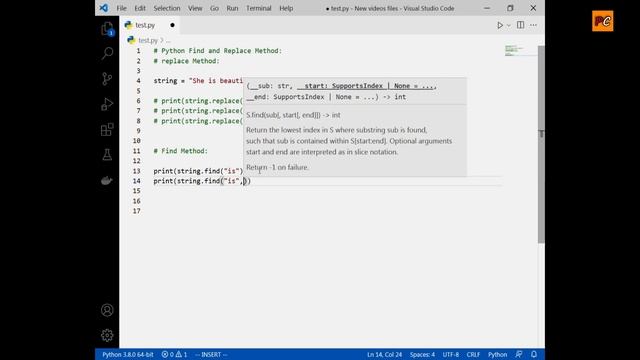Click line number 13 in gutter
This screenshot has height=360, width=640.
coord(136,171)
